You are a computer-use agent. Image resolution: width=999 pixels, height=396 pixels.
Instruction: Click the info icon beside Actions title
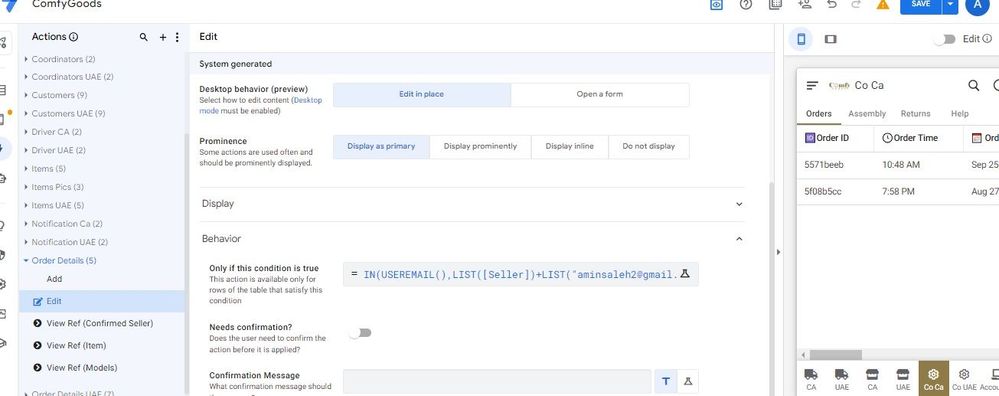pyautogui.click(x=73, y=37)
